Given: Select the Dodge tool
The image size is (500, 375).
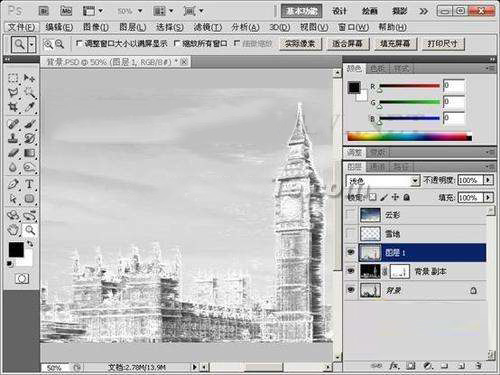Looking at the screenshot, I should click(29, 167).
